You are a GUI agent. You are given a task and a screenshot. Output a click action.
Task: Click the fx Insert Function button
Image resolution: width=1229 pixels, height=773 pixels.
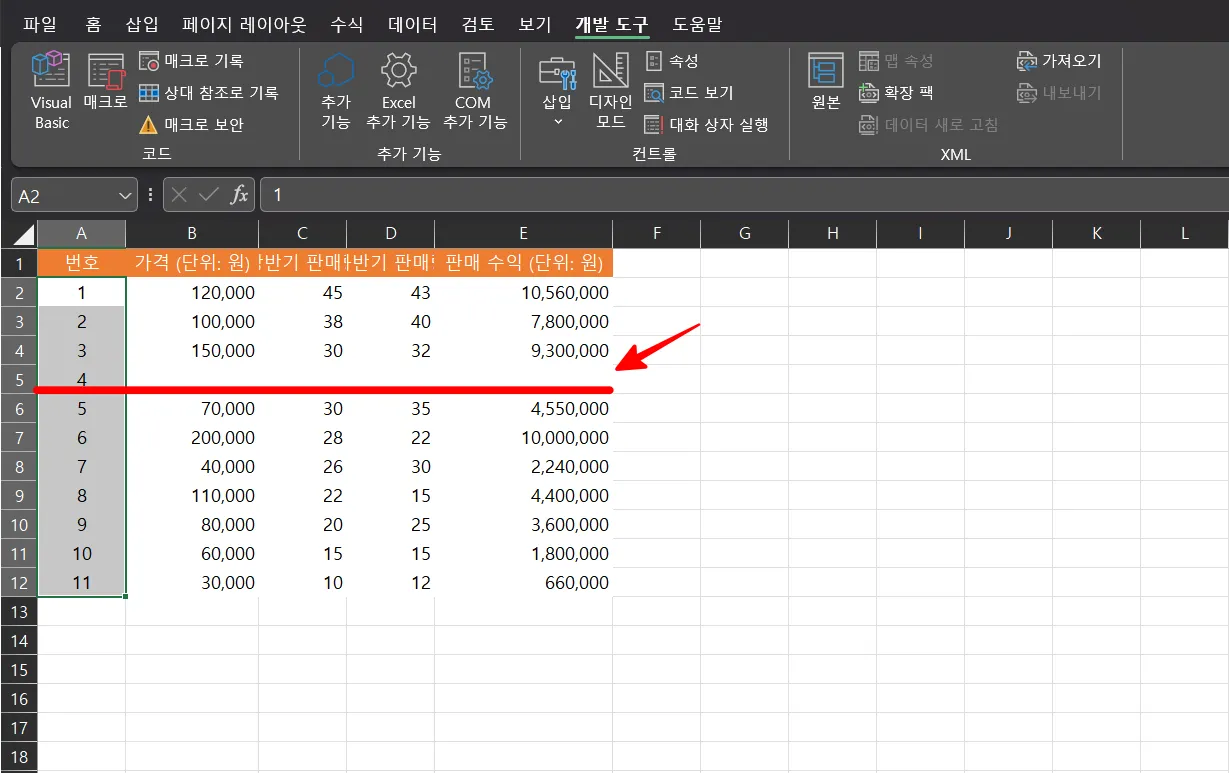239,194
